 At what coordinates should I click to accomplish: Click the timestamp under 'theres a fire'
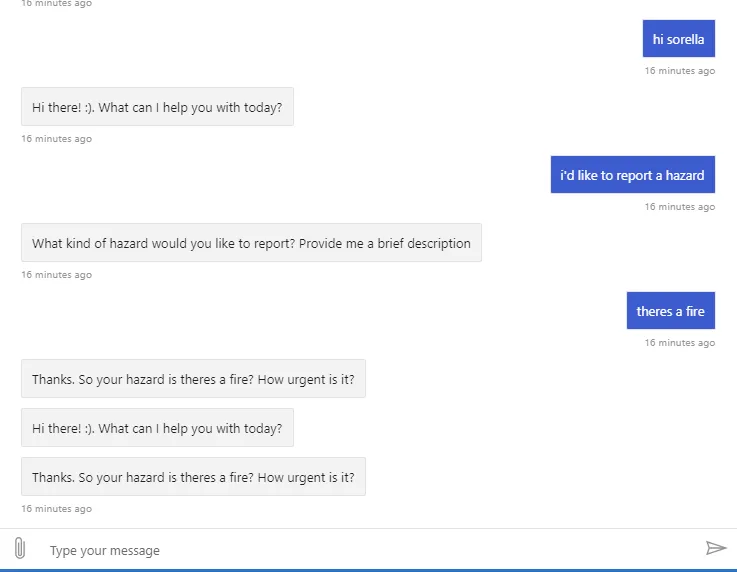coord(679,343)
